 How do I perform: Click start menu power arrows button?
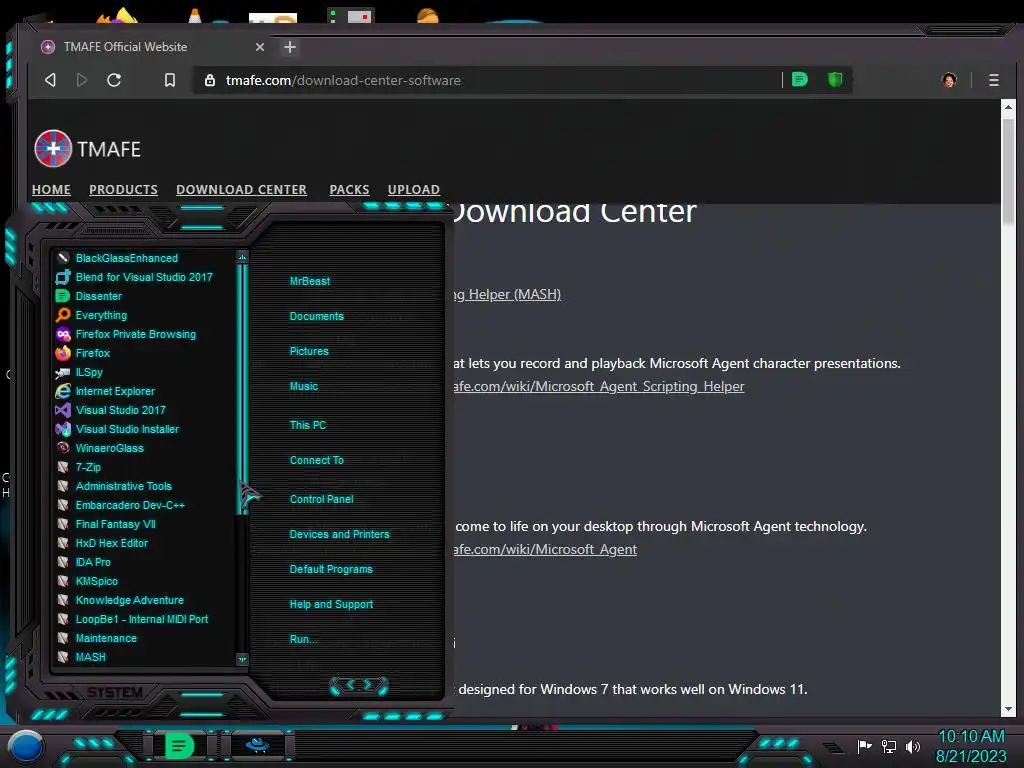point(359,685)
